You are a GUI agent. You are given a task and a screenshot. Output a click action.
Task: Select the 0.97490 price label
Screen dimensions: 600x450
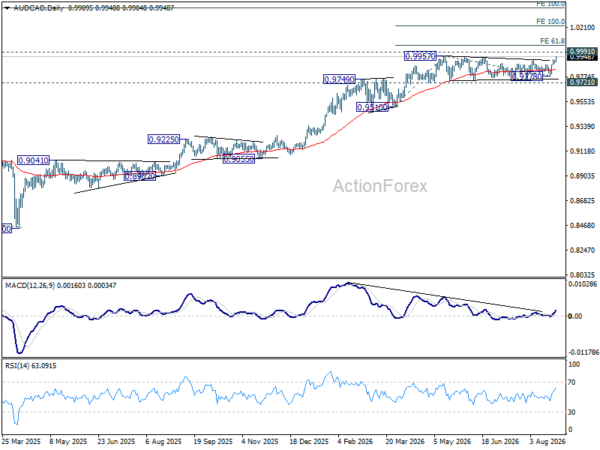[339, 80]
